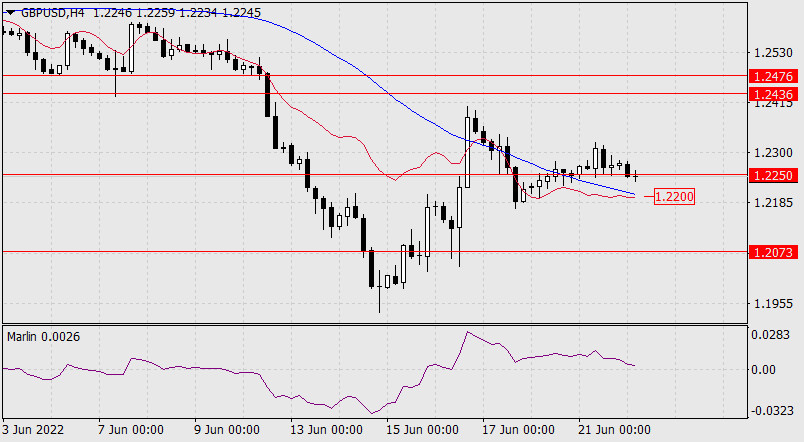Image resolution: width=804 pixels, height=442 pixels.
Task: Click the Marlin 0.0026 indicator label
Action: coord(44,337)
